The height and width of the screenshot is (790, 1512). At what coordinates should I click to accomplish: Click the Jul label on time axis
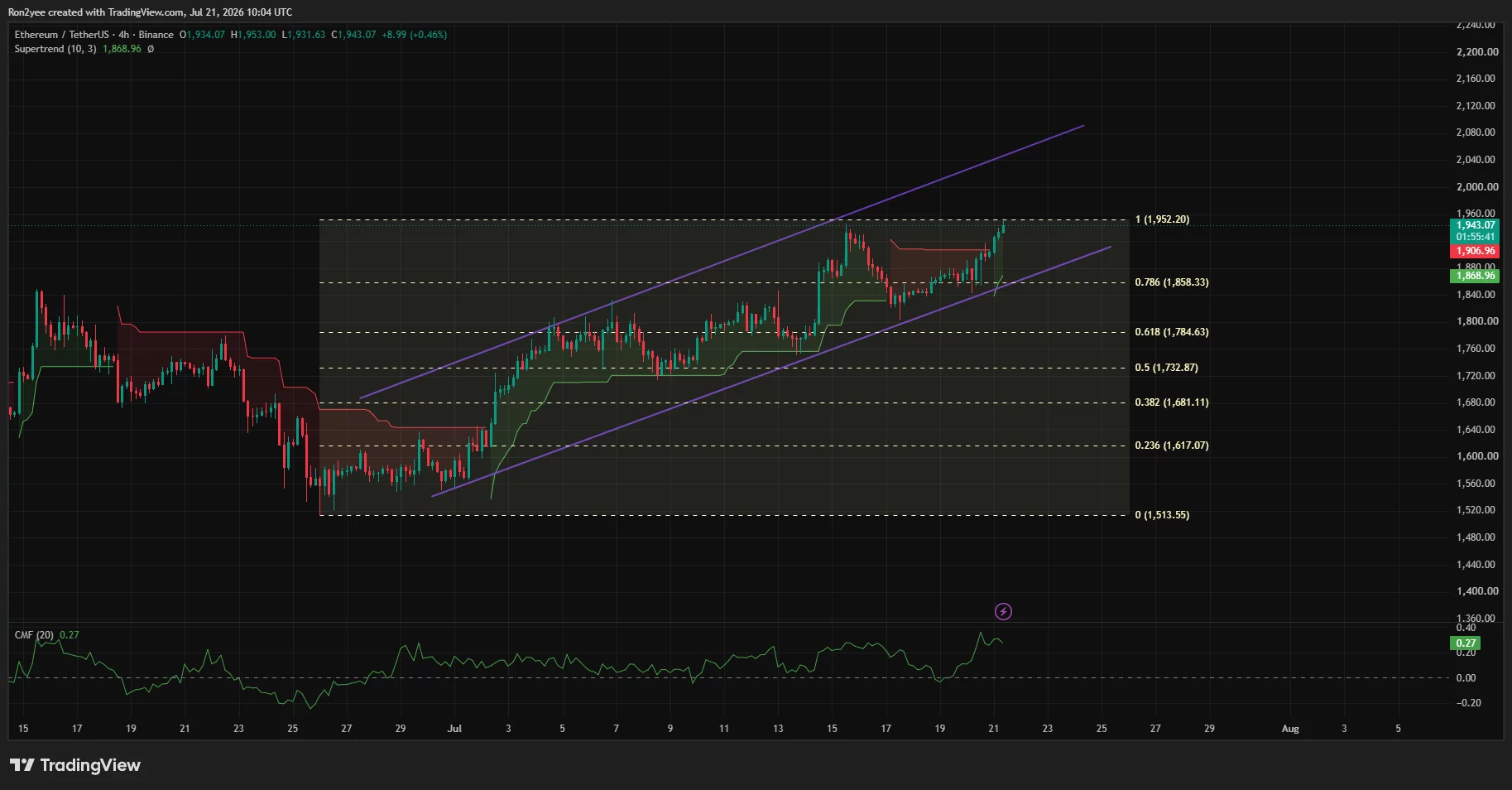(x=454, y=729)
